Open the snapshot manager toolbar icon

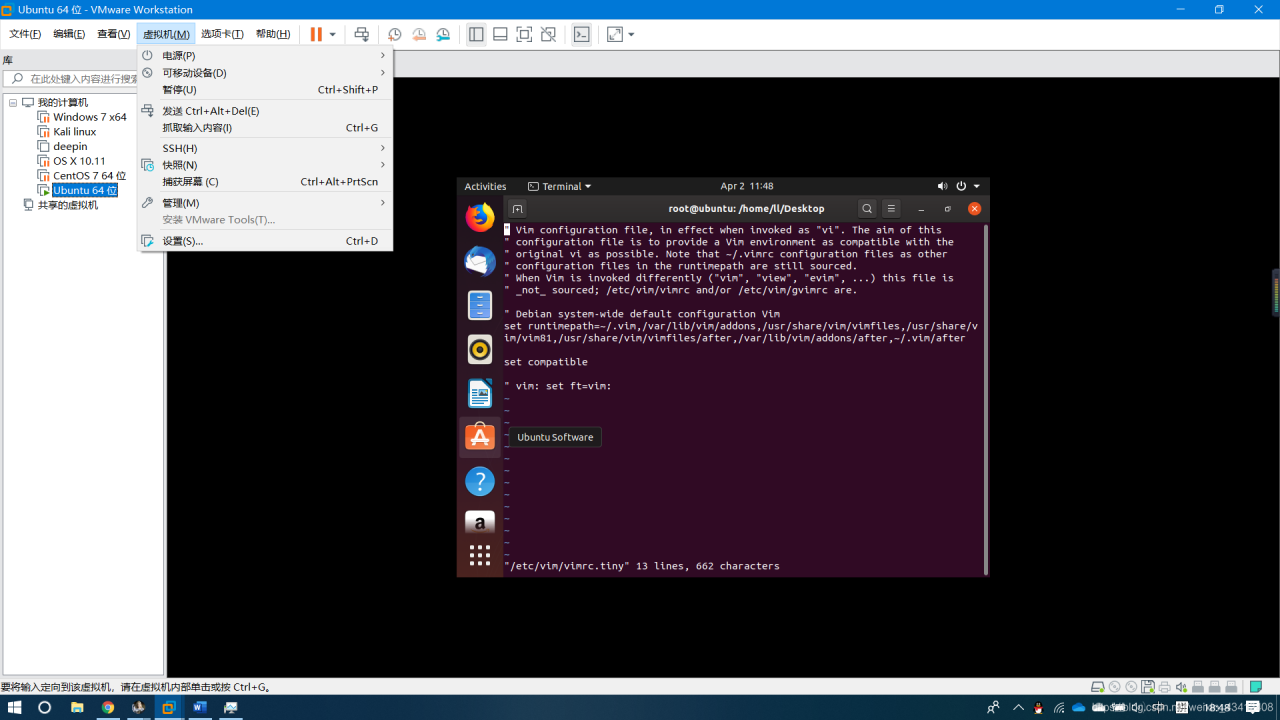(x=443, y=34)
